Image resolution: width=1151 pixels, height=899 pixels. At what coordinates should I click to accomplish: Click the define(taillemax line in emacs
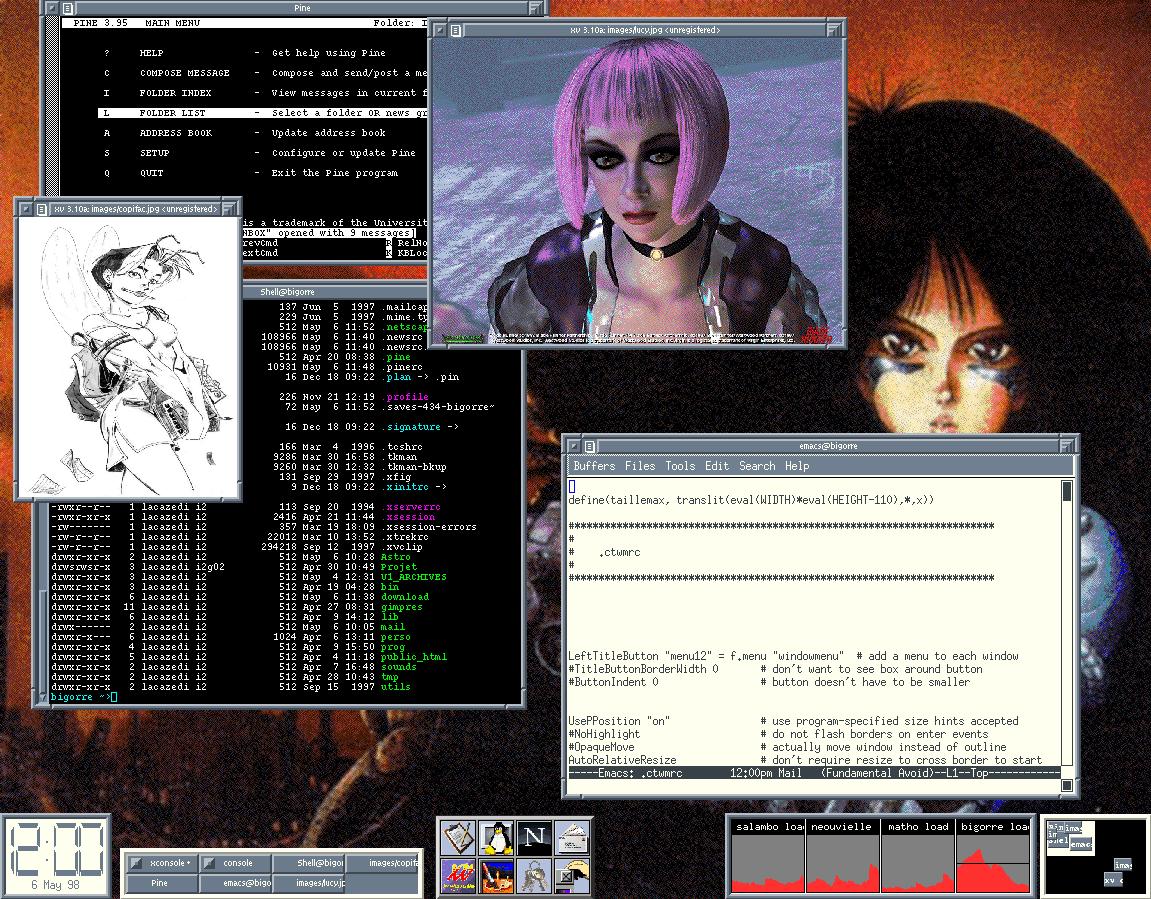[x=751, y=500]
